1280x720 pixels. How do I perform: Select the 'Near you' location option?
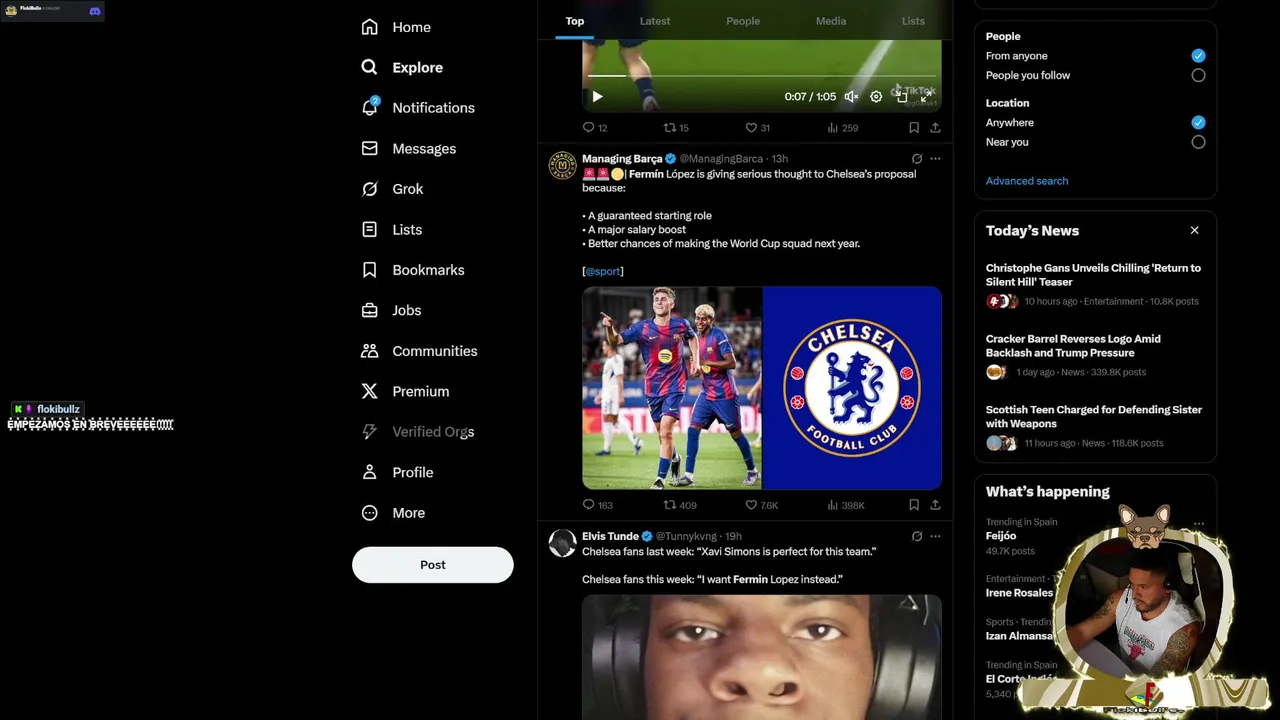coord(1198,142)
